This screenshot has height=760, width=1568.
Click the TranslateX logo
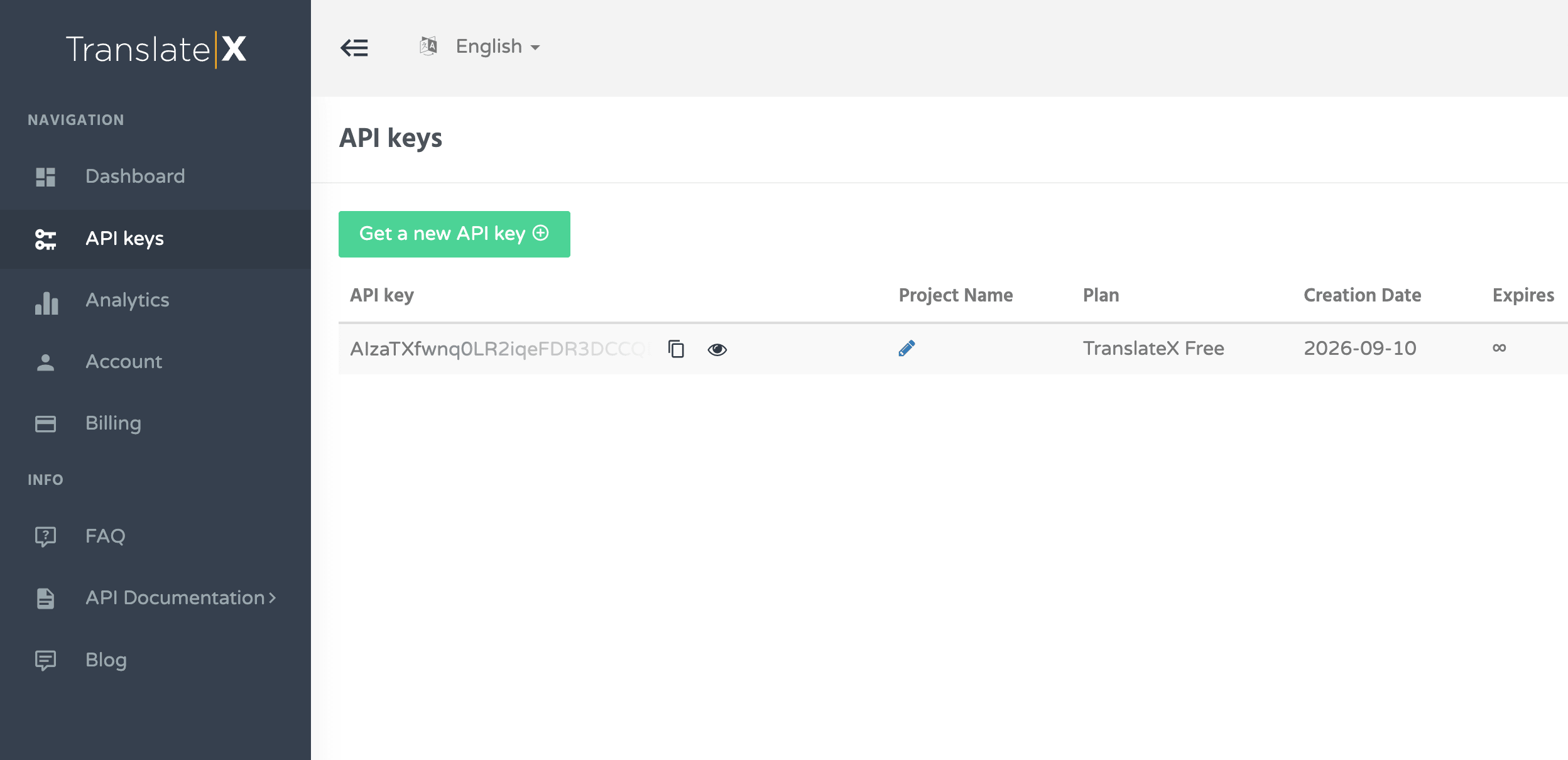(x=156, y=49)
